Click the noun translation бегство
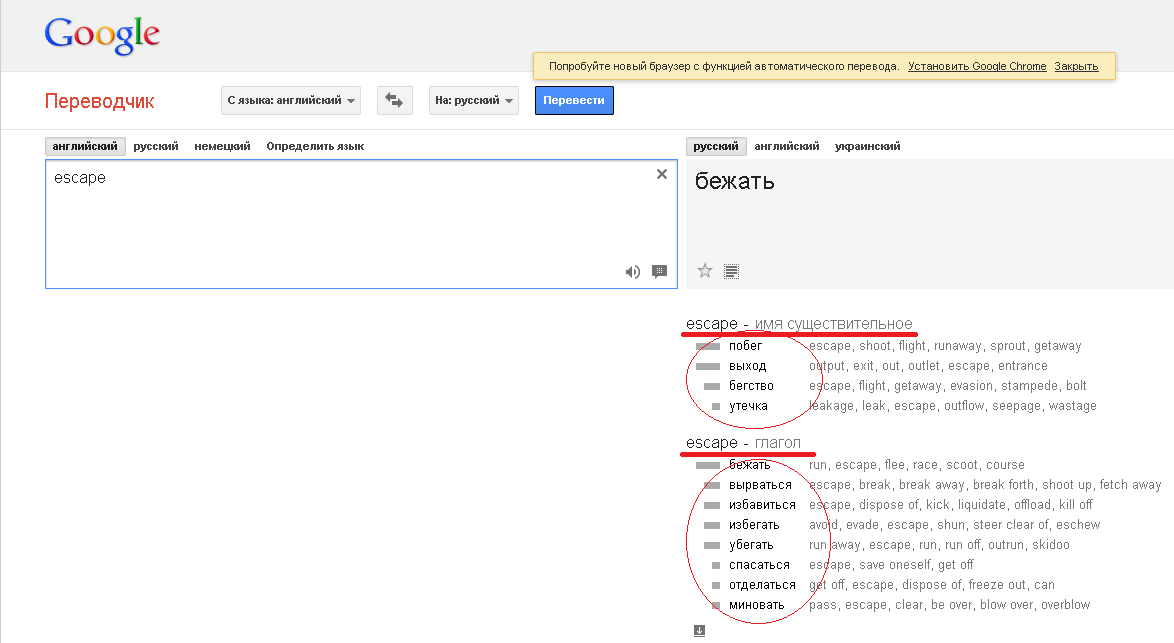The height and width of the screenshot is (643, 1174). point(752,386)
